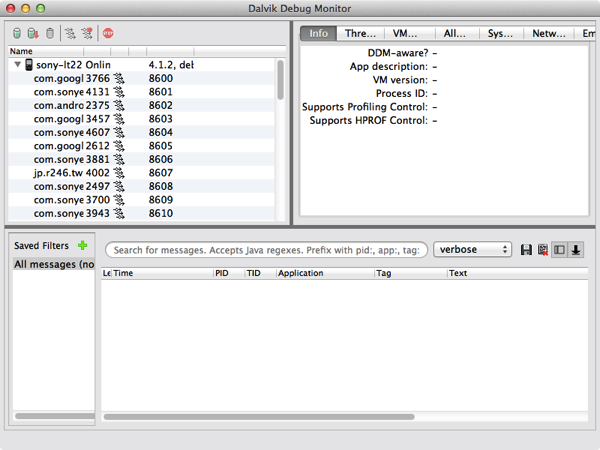Click the debug icon in the 3766 row

point(119,78)
